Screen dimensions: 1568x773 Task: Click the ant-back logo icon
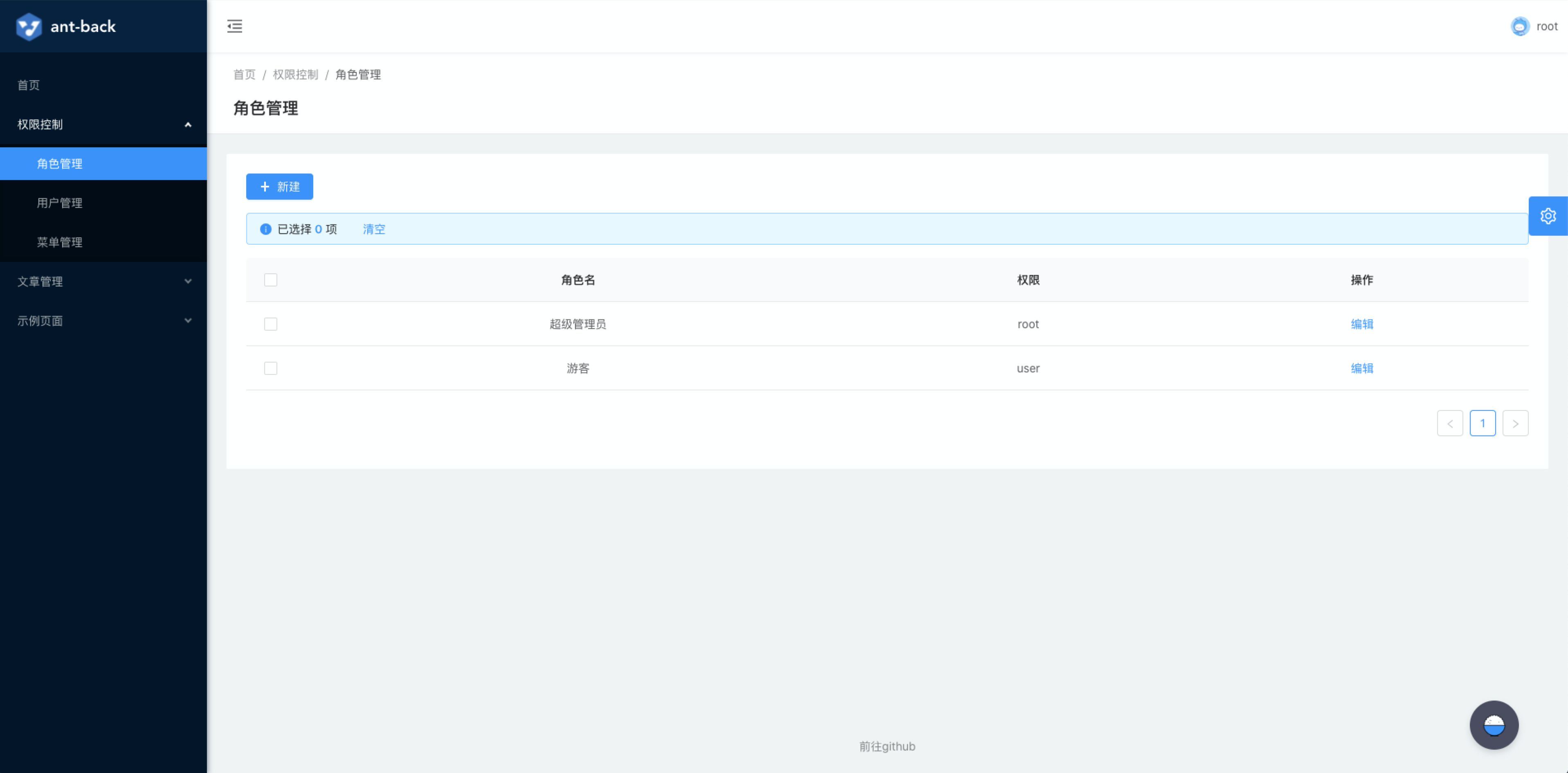(28, 26)
